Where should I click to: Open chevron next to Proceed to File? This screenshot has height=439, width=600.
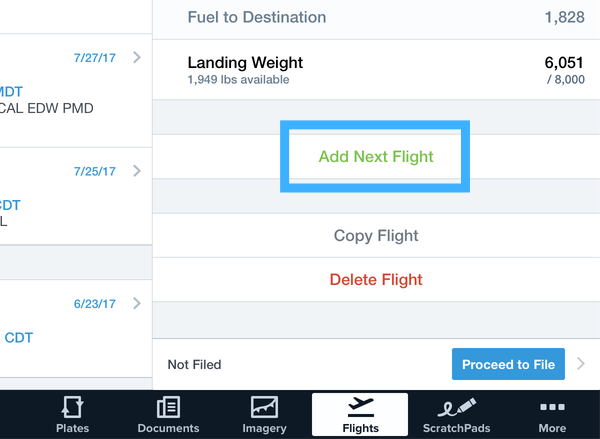pyautogui.click(x=581, y=364)
